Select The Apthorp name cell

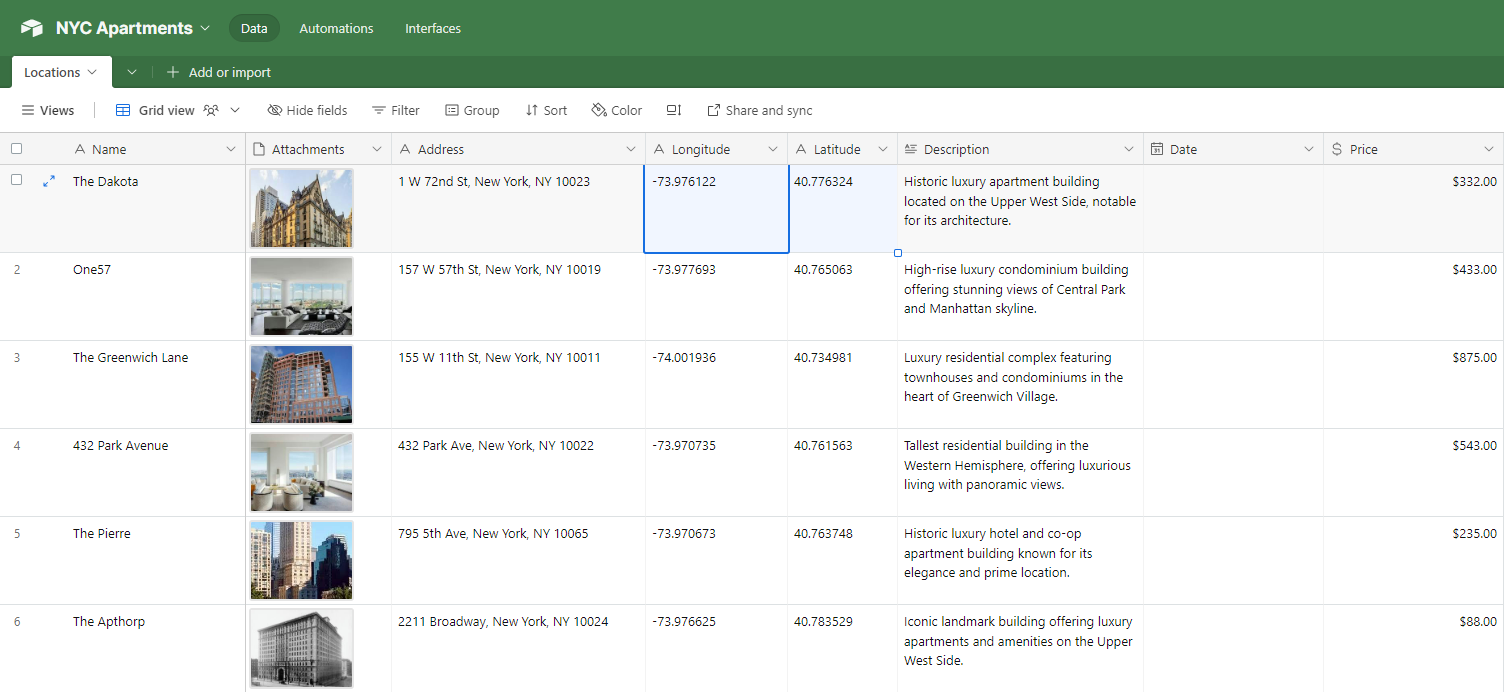[155, 648]
